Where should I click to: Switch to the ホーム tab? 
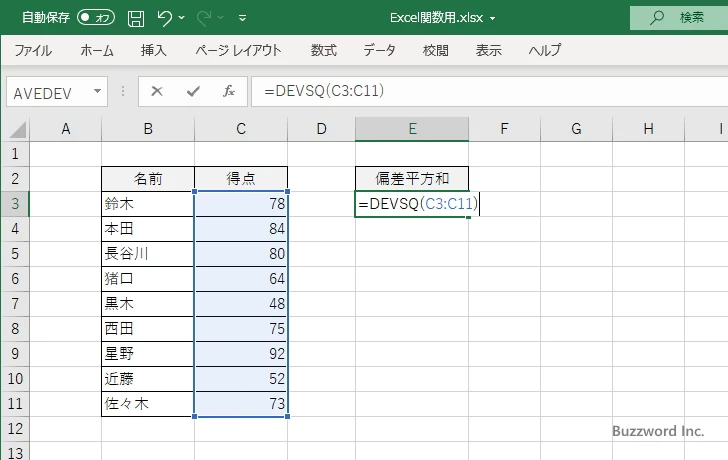[97, 50]
